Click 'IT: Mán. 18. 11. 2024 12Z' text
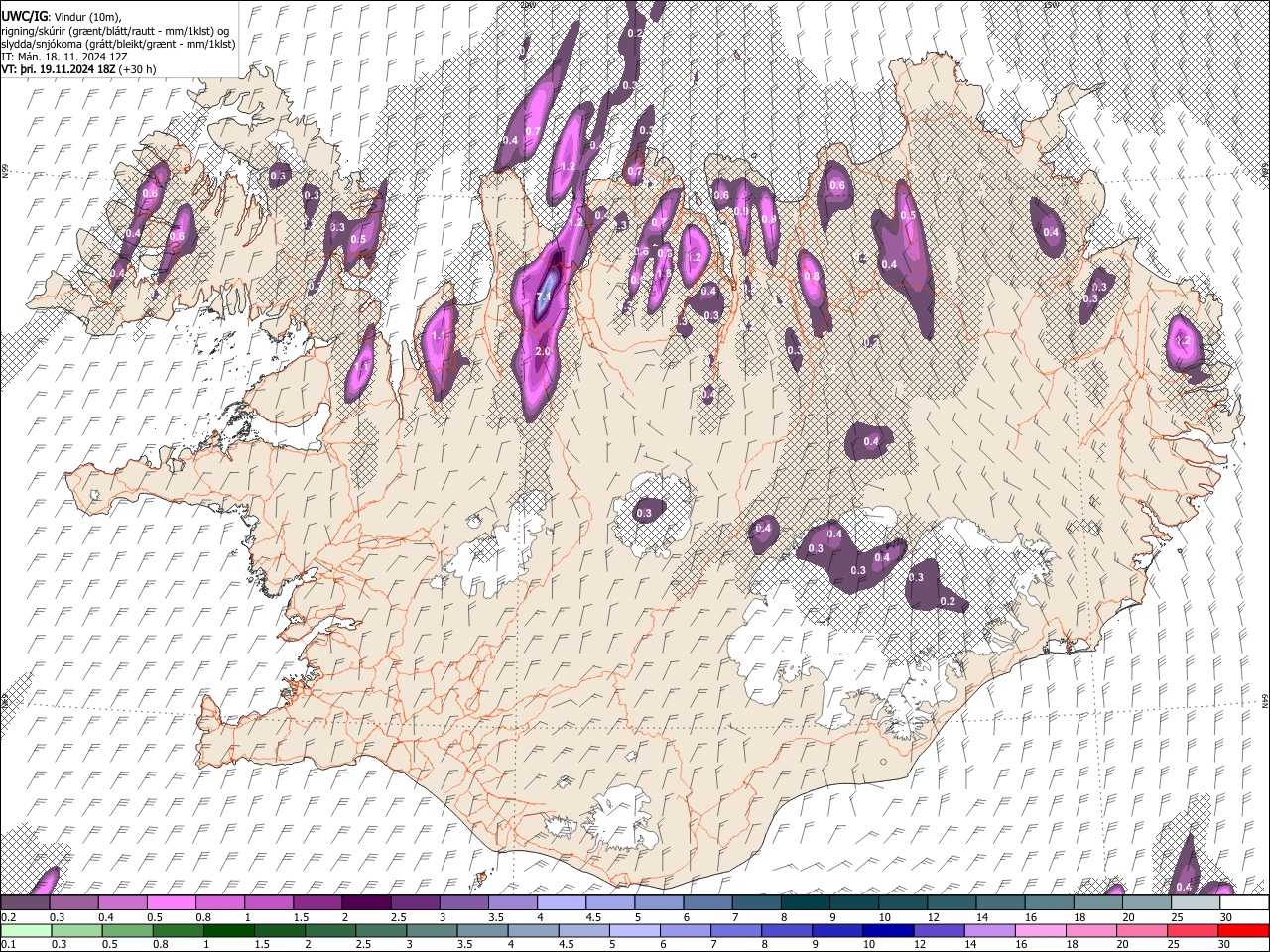Screen dimensions: 1270x952 tap(64, 58)
